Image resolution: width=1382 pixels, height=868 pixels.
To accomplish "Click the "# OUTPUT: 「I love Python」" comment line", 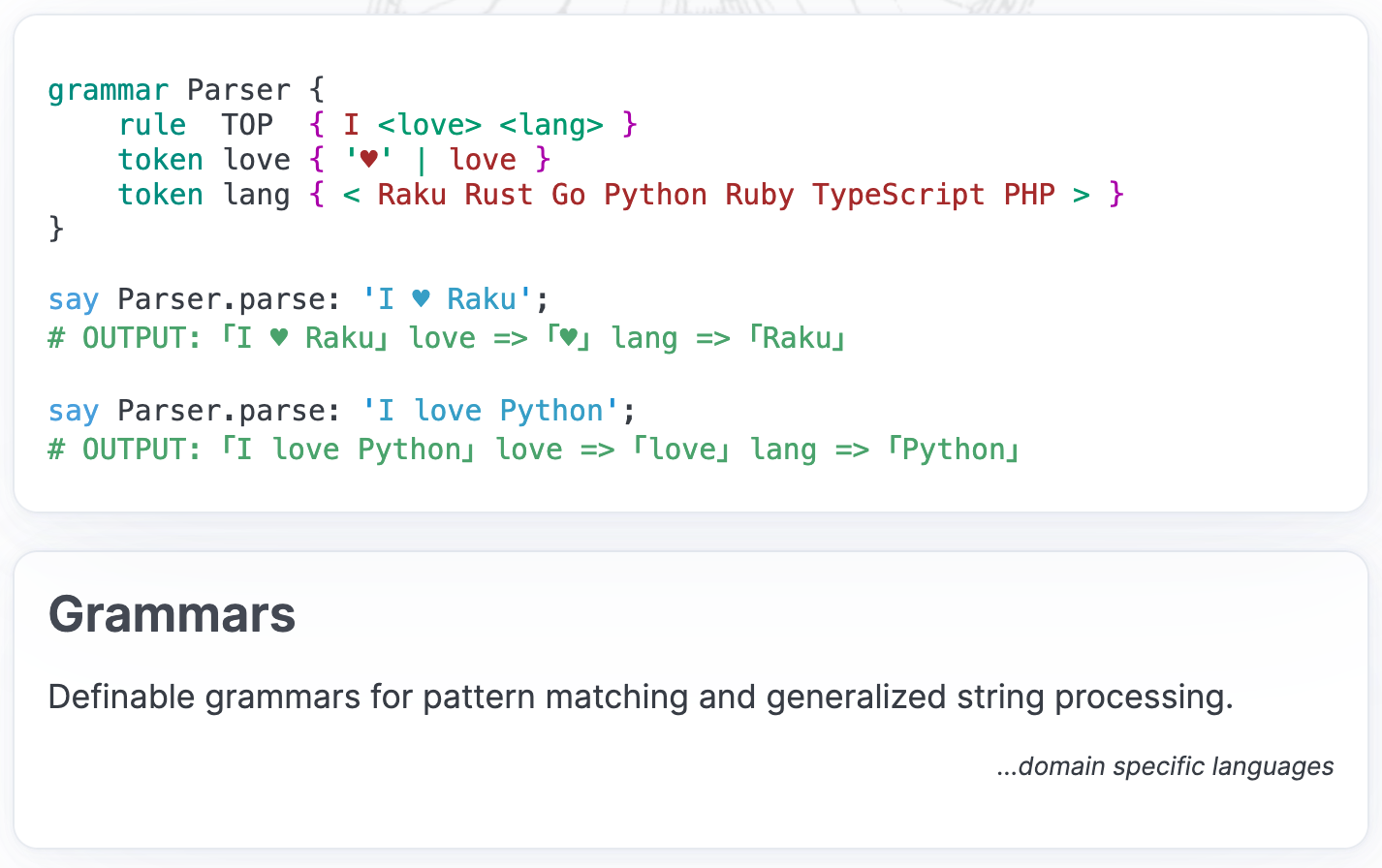I will (x=534, y=449).
